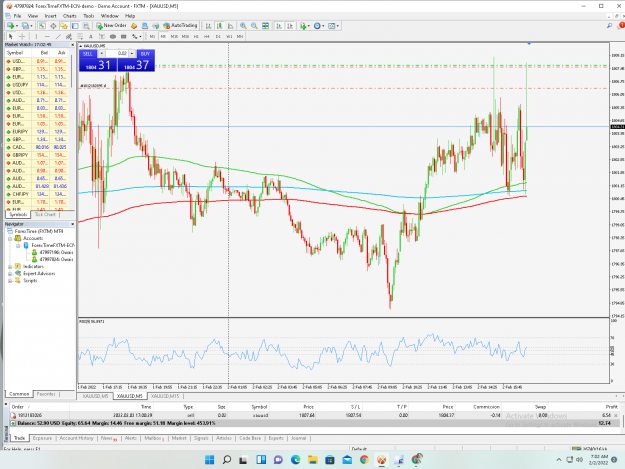This screenshot has height=469, width=625.
Task: Click the Zoom In magnifier icon
Action: pyautogui.click(x=243, y=26)
